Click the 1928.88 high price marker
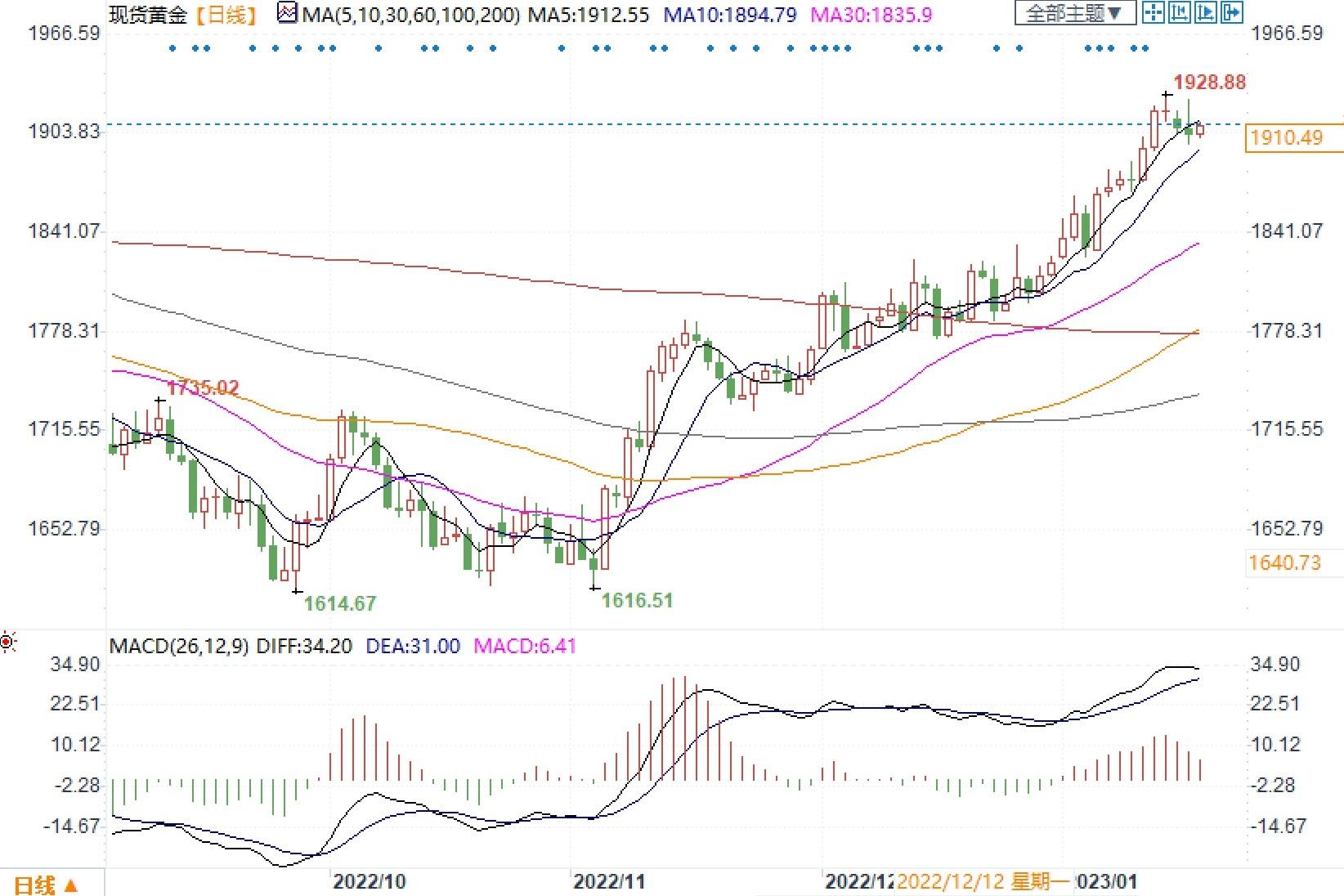The width and height of the screenshot is (1344, 896). point(1210,82)
